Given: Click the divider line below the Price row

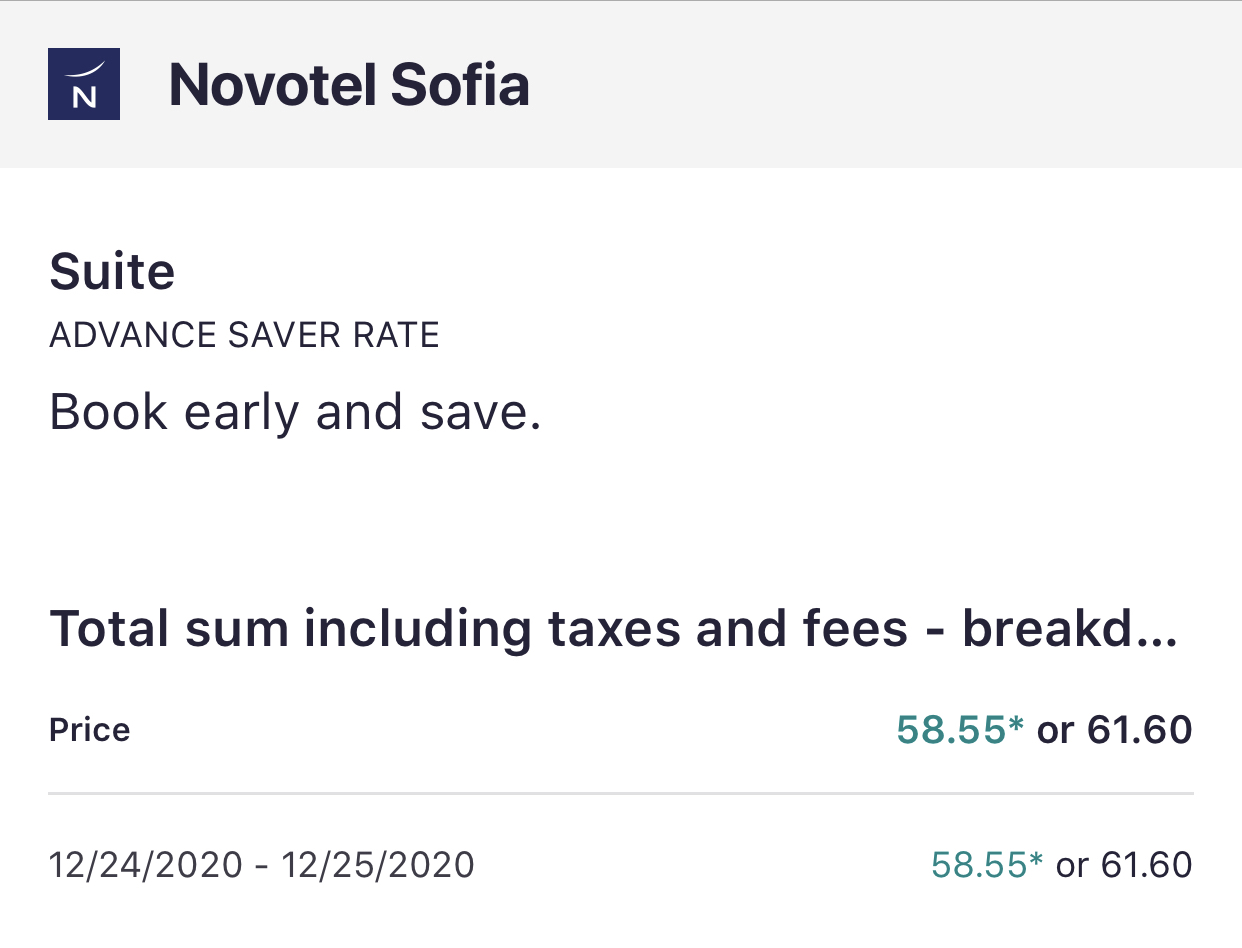Looking at the screenshot, I should click(621, 794).
